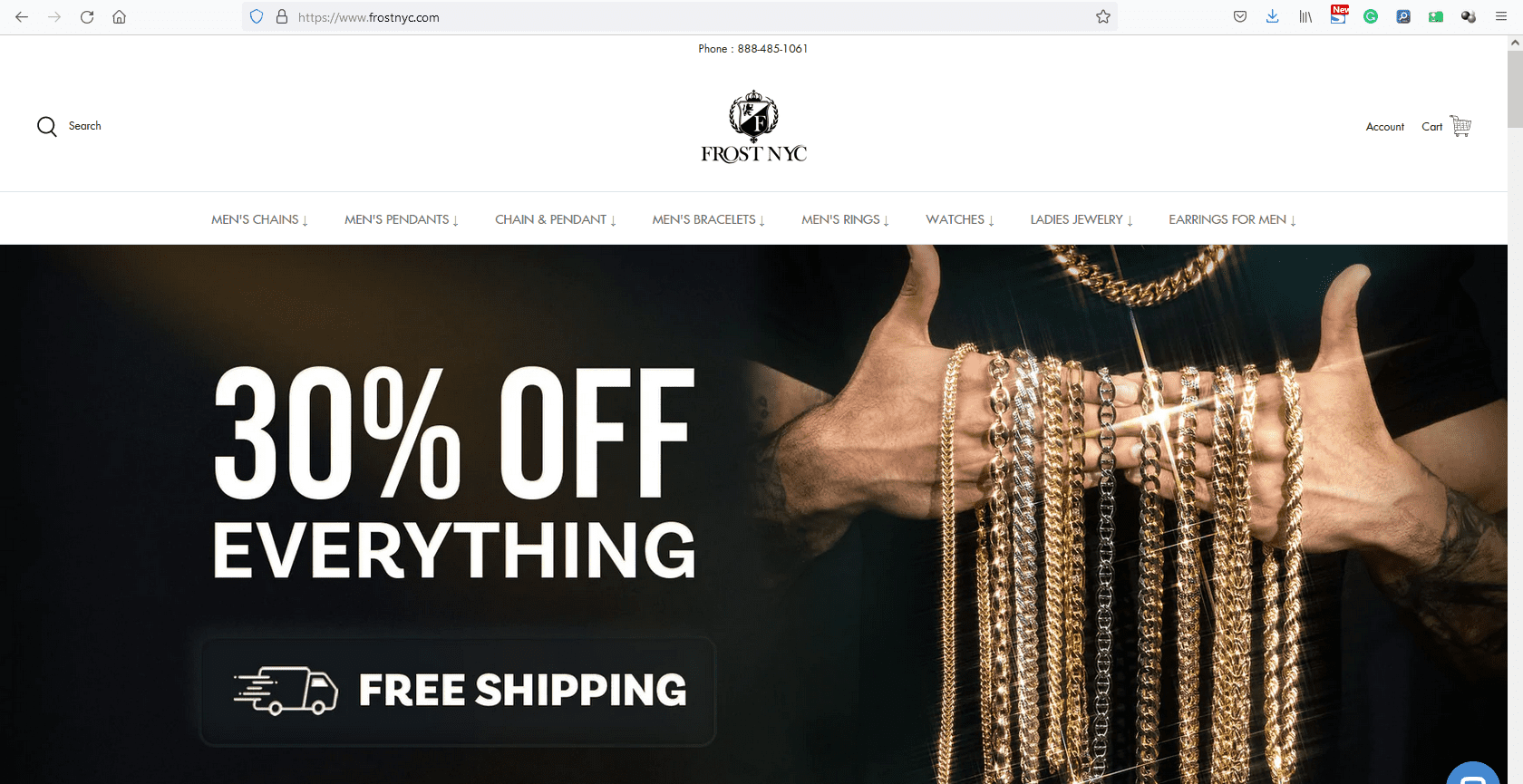This screenshot has height=784, width=1523.
Task: Expand the Men's Pendants dropdown
Action: point(402,219)
